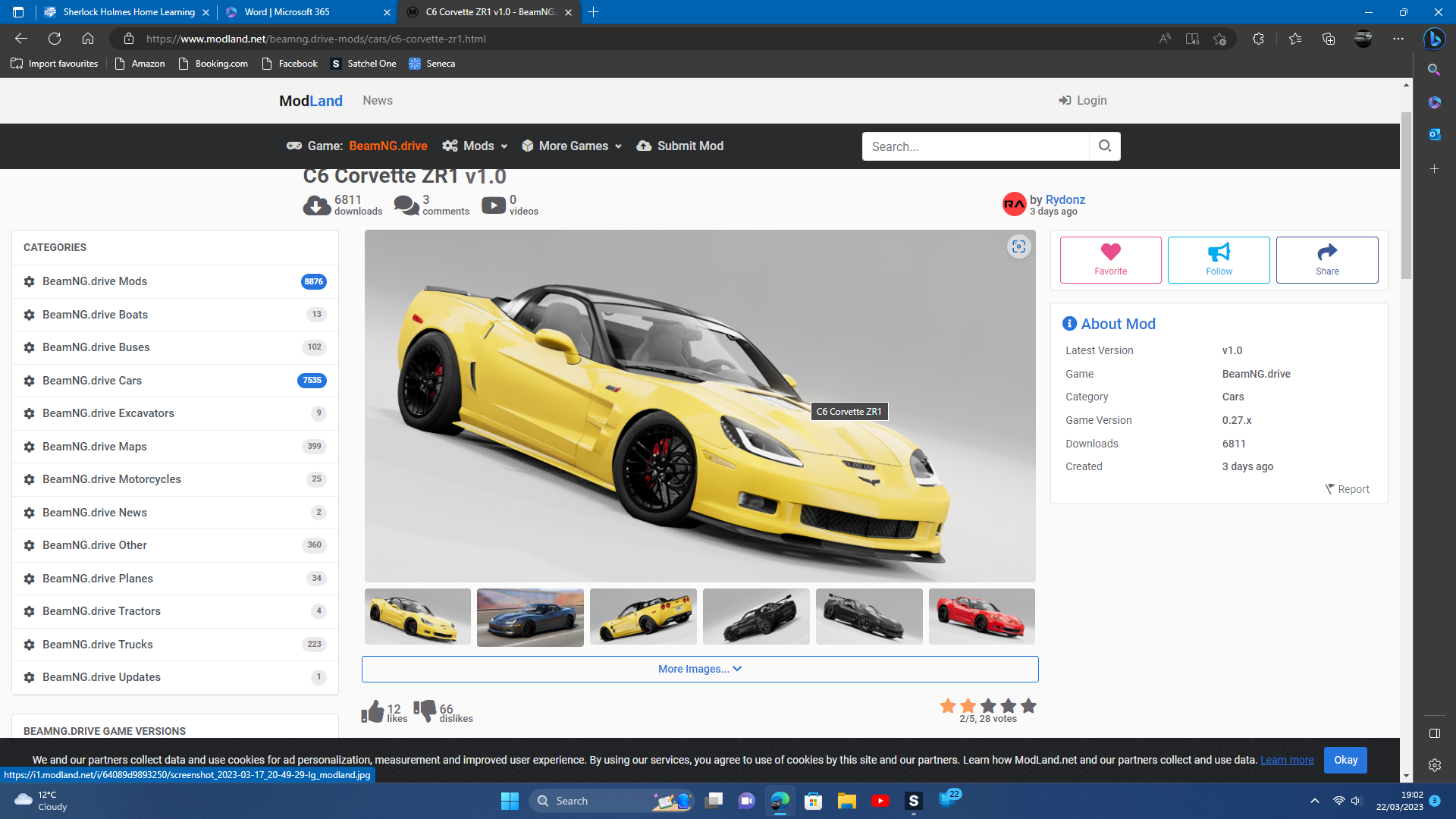
Task: Switch to Word Microsoft 365 tab
Action: tap(307, 12)
